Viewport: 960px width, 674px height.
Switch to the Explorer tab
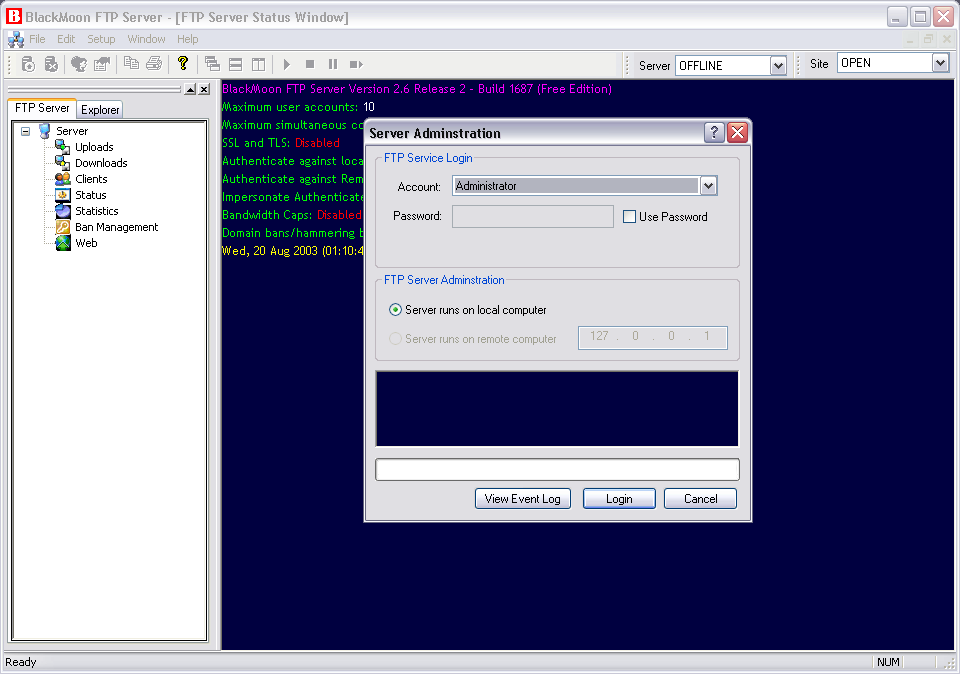(x=100, y=110)
